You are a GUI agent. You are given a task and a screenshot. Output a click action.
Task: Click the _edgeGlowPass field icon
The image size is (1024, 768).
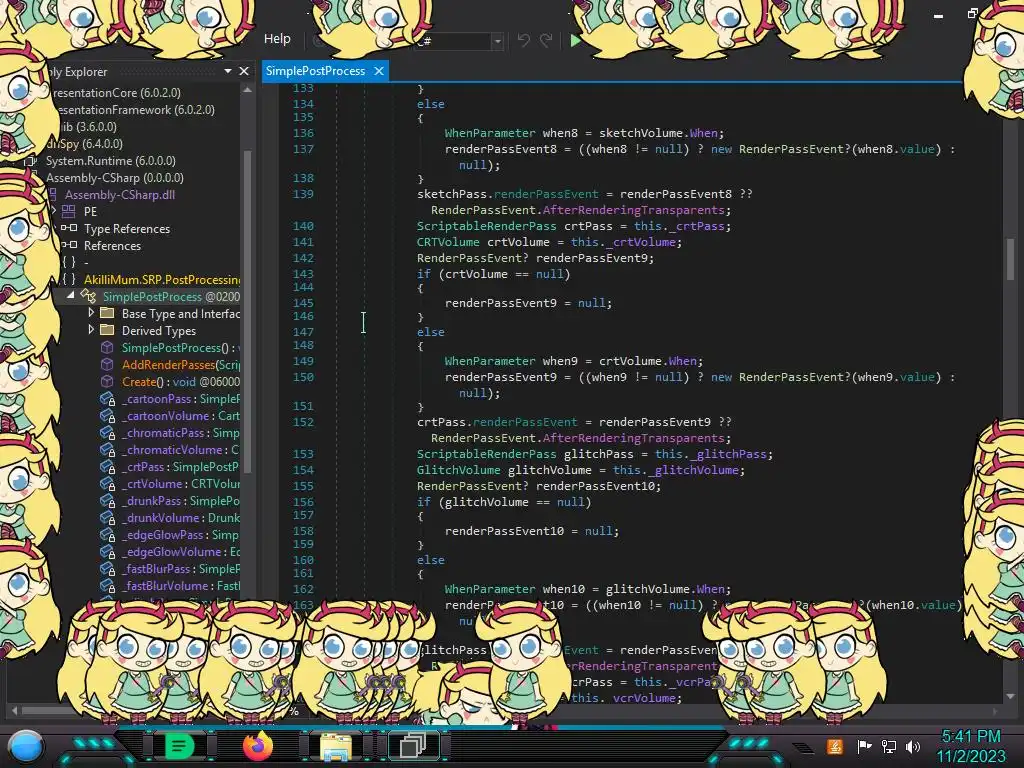coord(107,534)
